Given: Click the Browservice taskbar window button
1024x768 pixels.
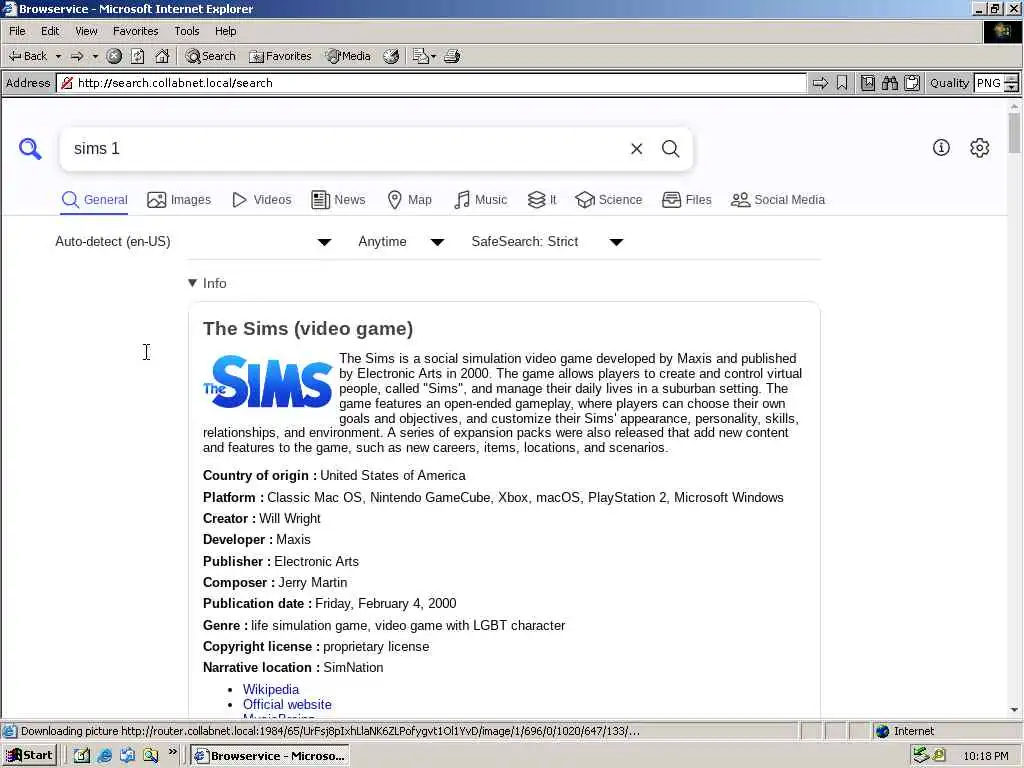Looking at the screenshot, I should coord(270,756).
